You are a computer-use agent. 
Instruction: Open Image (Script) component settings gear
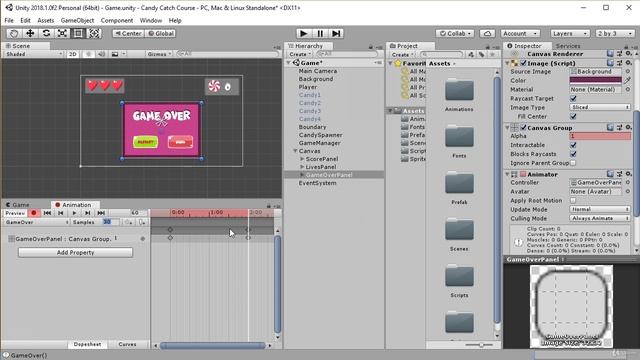629,63
